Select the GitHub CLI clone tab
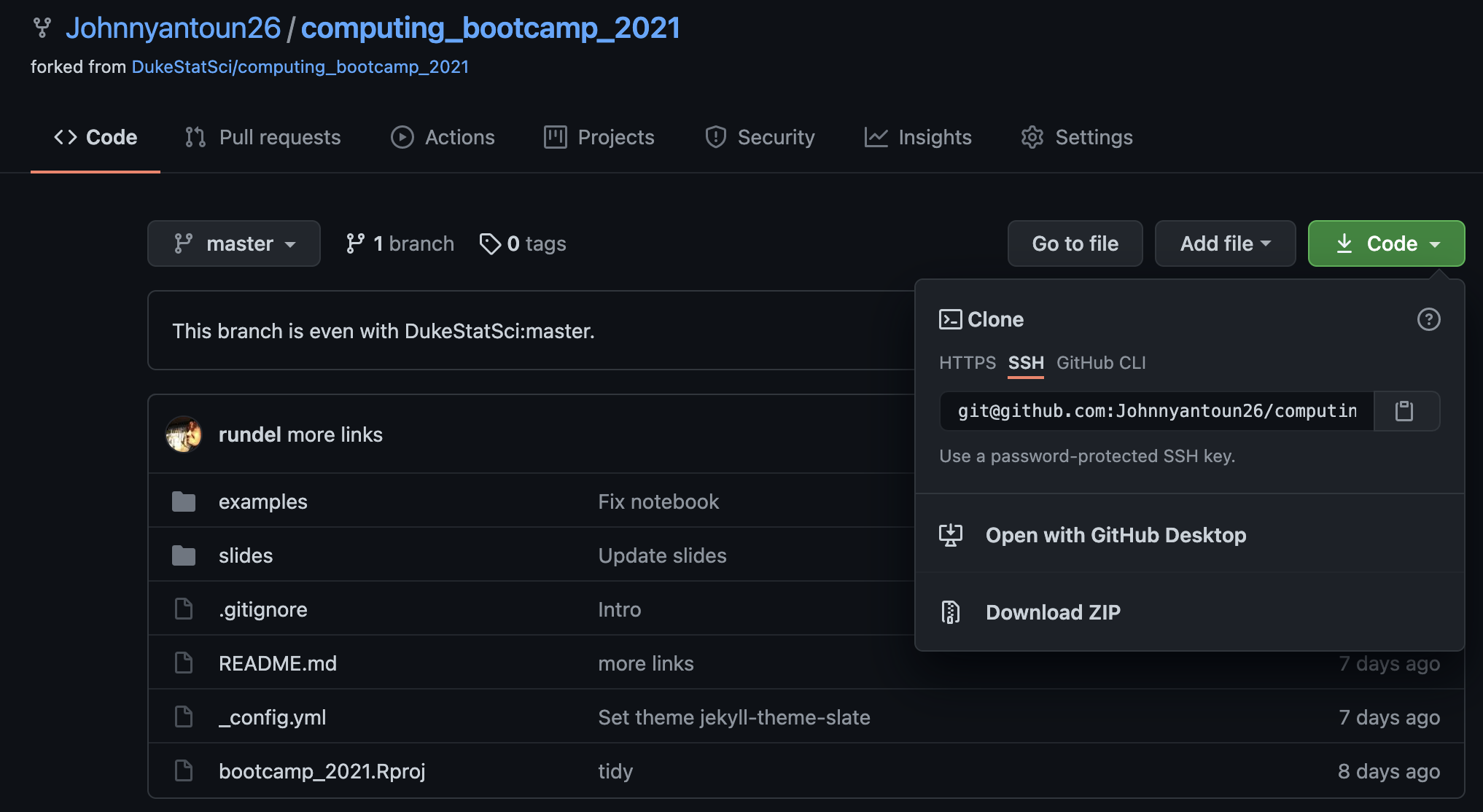 [1101, 363]
